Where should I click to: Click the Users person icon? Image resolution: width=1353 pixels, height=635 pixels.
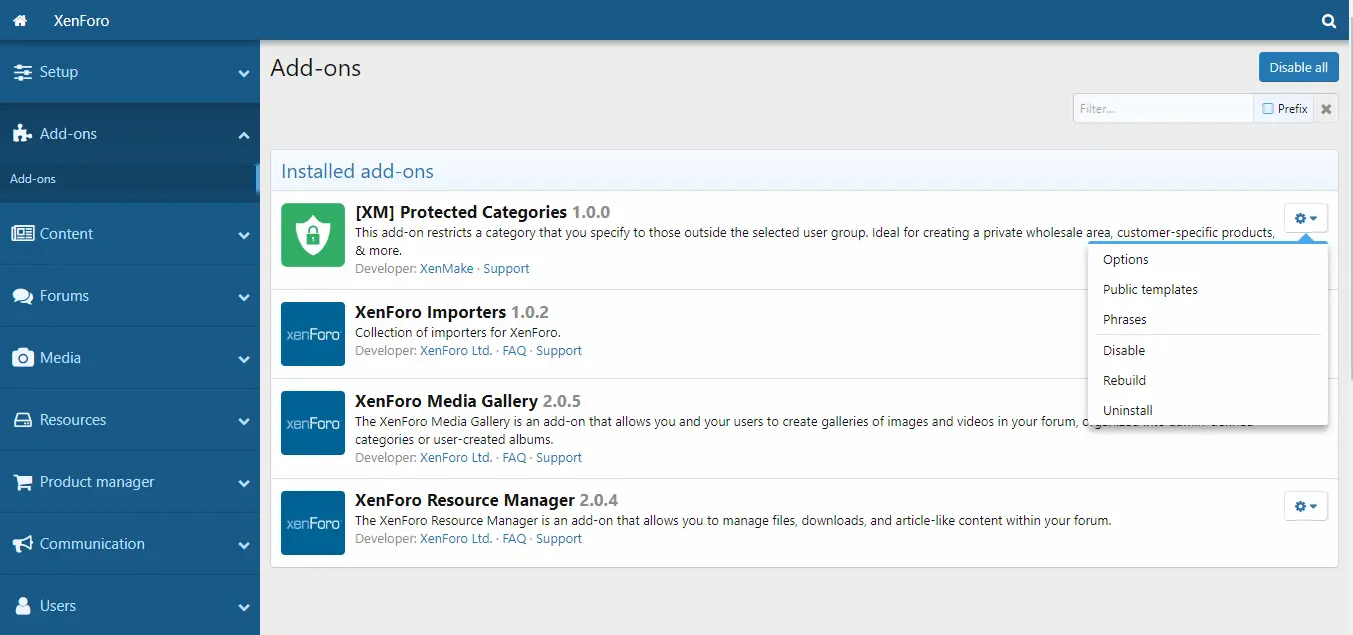point(22,606)
